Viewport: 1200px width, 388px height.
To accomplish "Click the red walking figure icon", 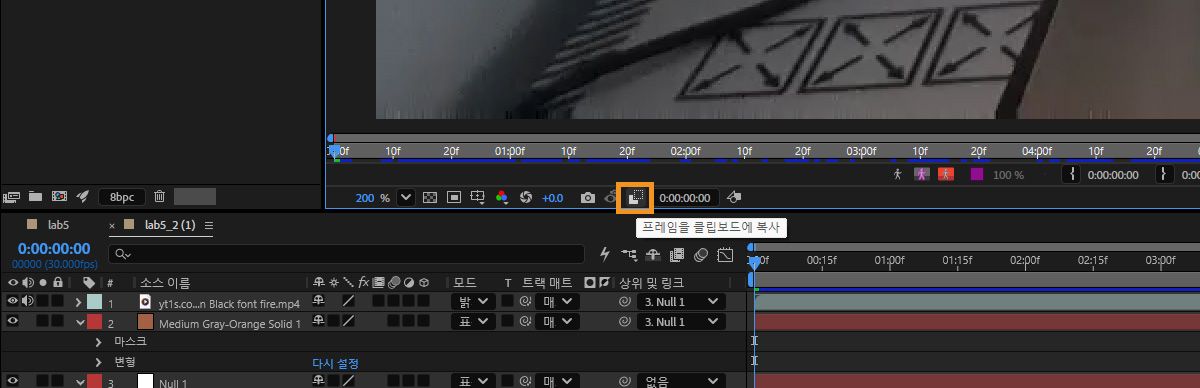I will coord(946,174).
